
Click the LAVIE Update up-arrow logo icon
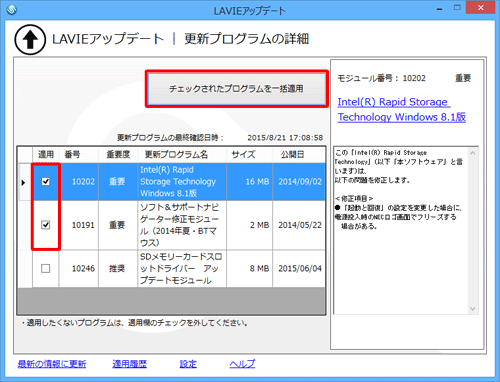30,40
